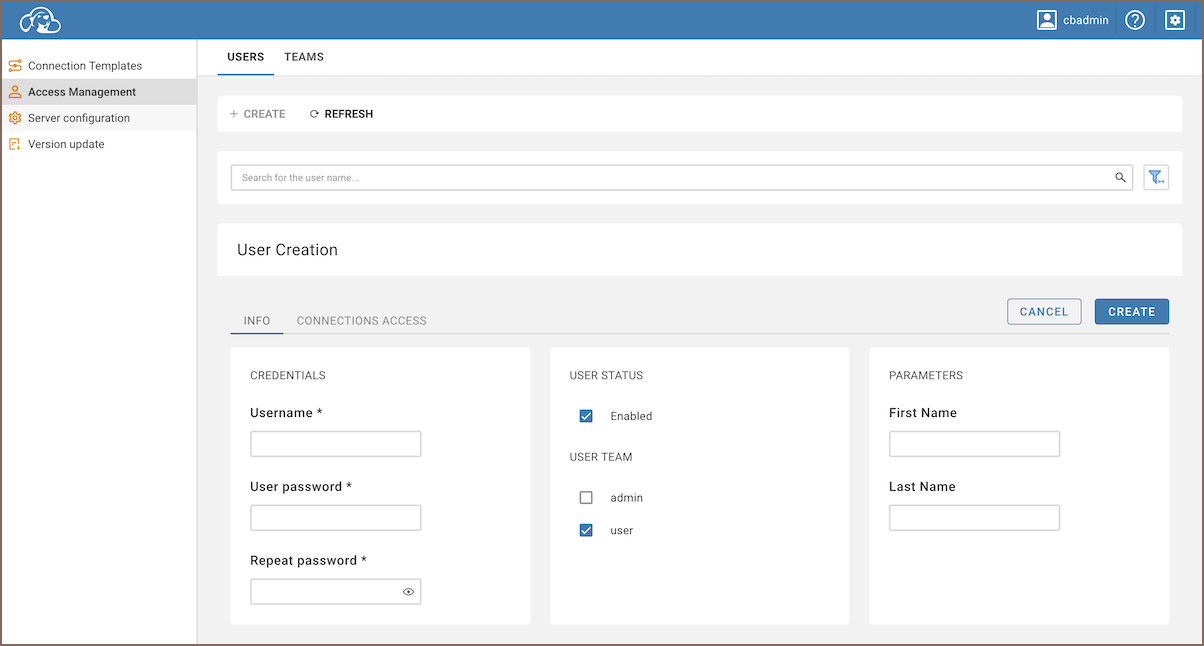Open Connection Templates in sidebar
Image resolution: width=1204 pixels, height=646 pixels.
click(x=85, y=66)
